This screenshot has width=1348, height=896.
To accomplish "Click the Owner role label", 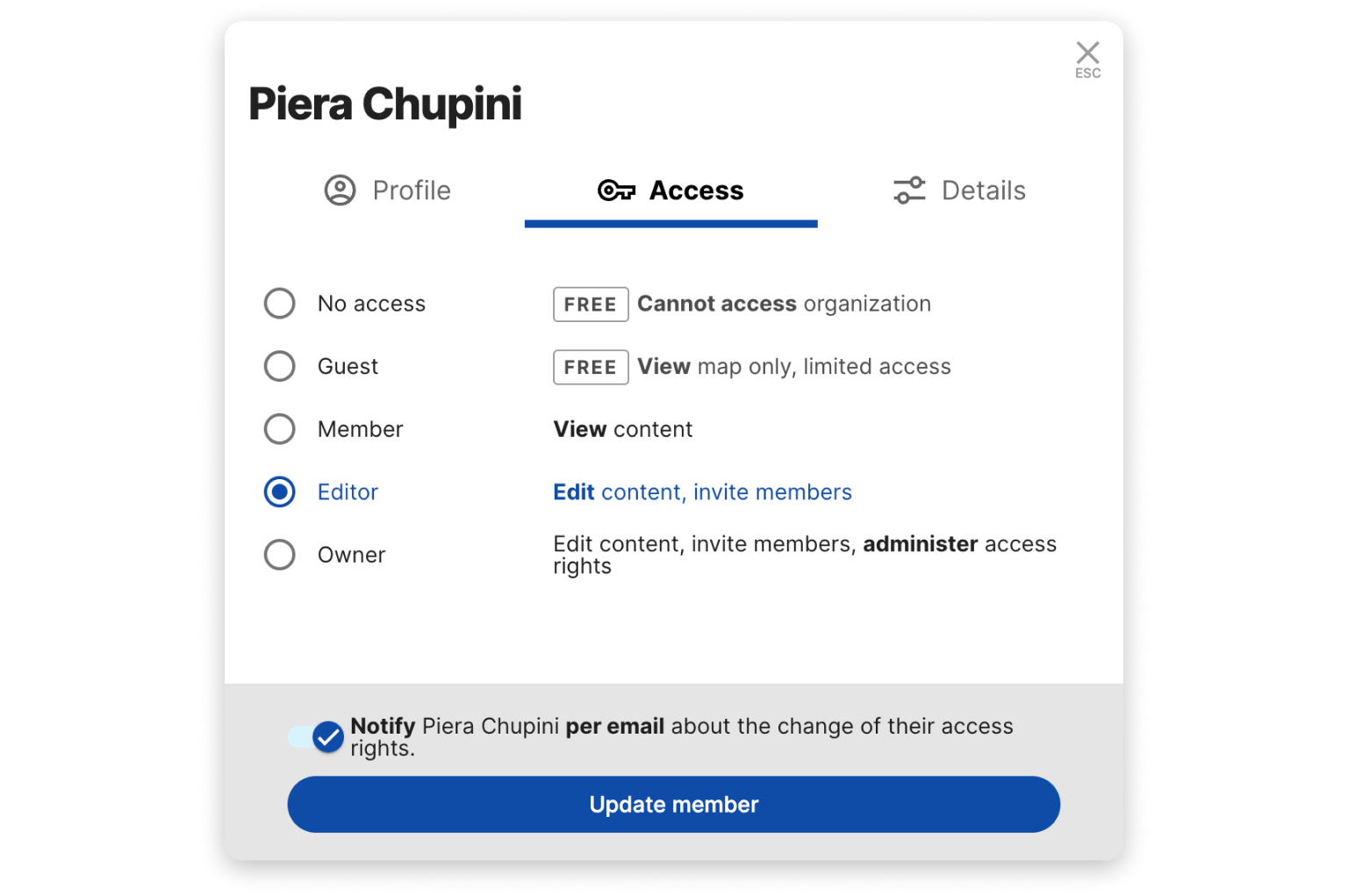I will coord(351,555).
